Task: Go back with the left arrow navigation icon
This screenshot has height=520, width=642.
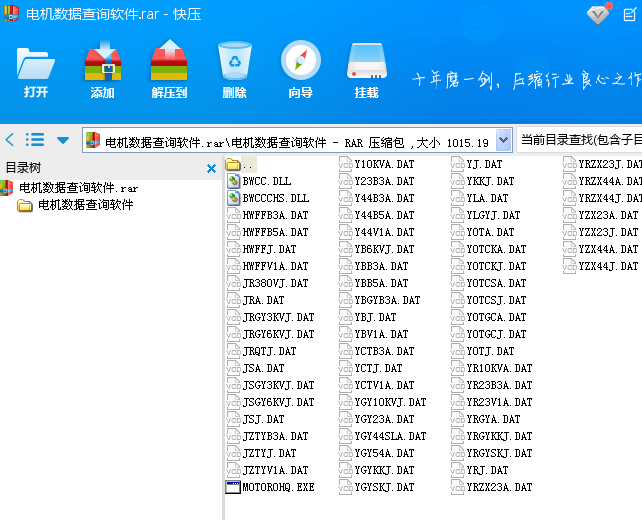Action: coord(10,140)
